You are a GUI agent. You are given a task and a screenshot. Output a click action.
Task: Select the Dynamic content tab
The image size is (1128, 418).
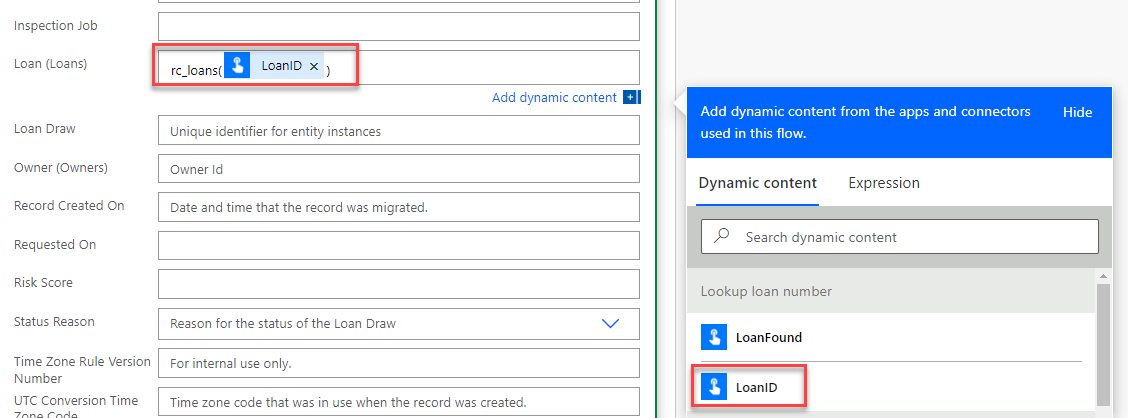pos(757,183)
